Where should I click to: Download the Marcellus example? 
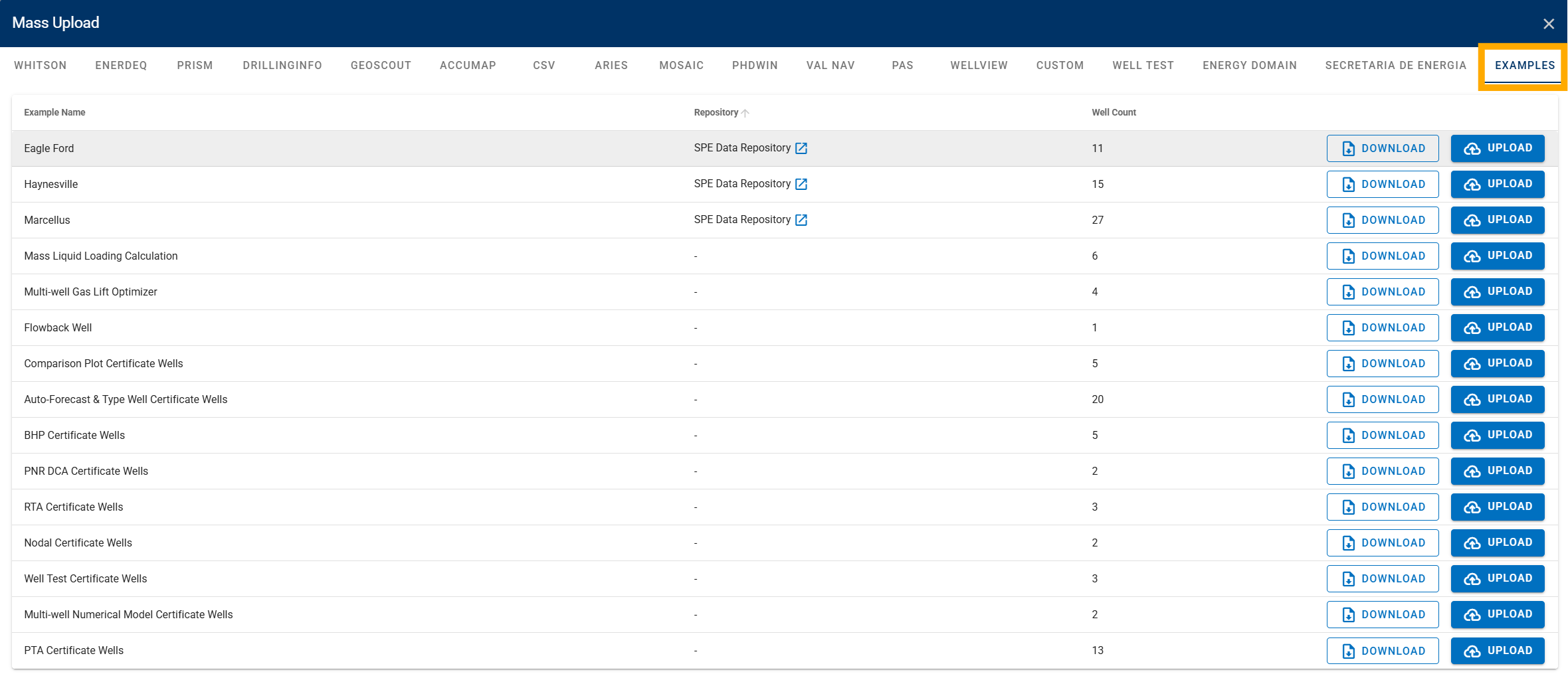click(x=1383, y=220)
